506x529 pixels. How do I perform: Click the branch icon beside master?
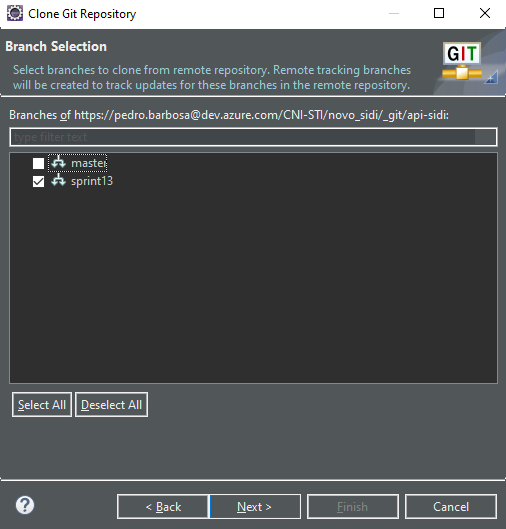(x=59, y=162)
